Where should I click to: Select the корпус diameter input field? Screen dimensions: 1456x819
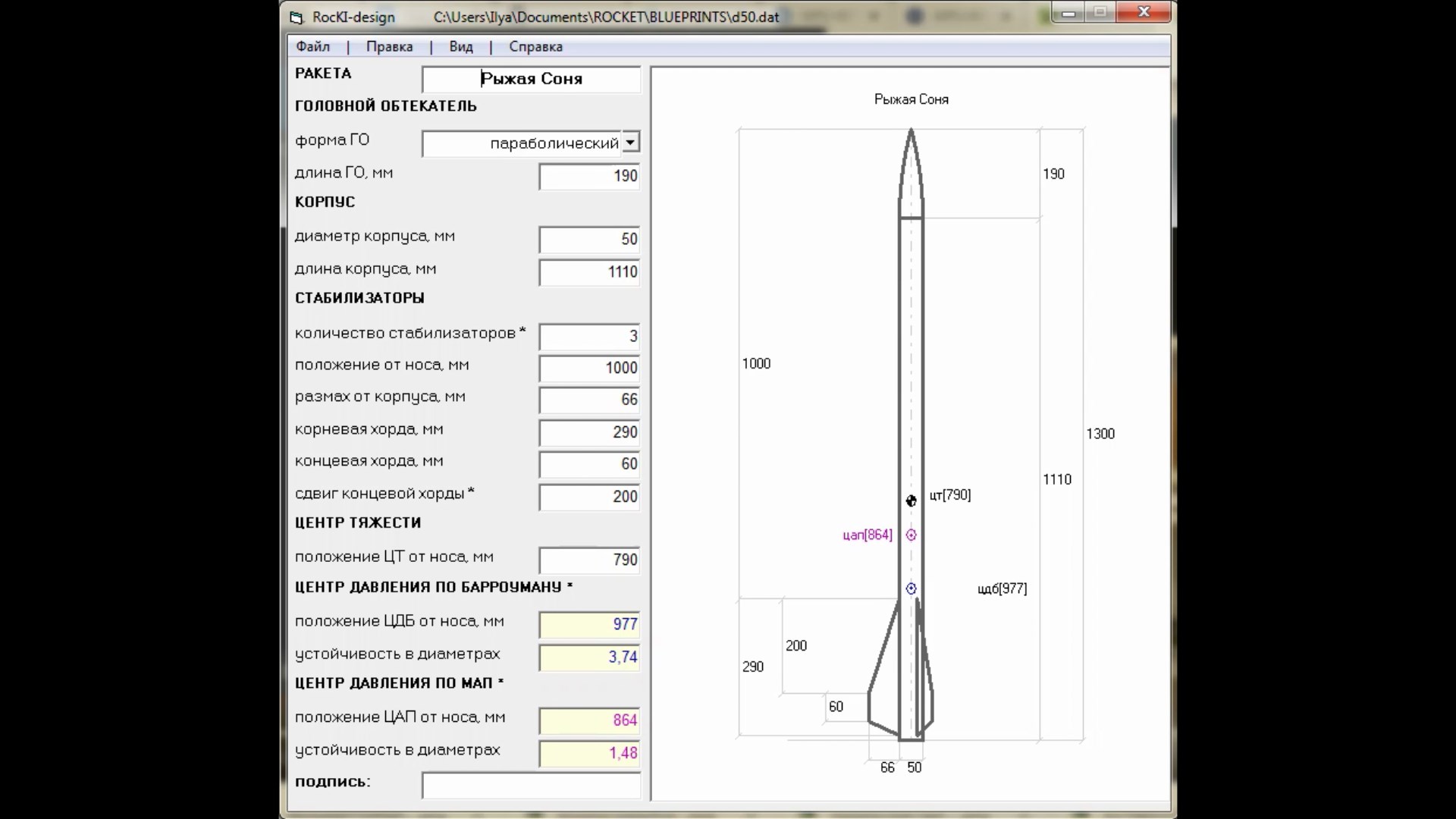click(x=589, y=238)
